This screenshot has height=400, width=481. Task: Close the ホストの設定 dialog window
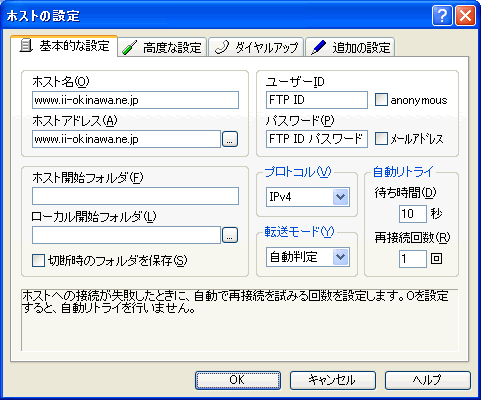pyautogui.click(x=465, y=15)
